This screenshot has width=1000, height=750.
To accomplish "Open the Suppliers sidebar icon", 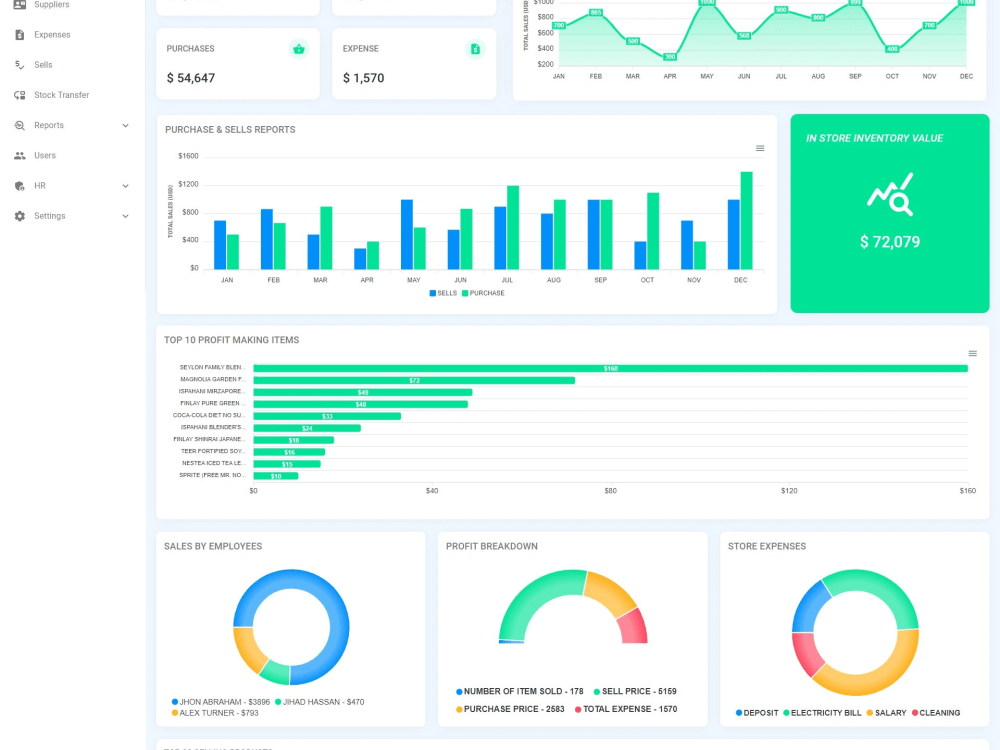I will tap(20, 4).
